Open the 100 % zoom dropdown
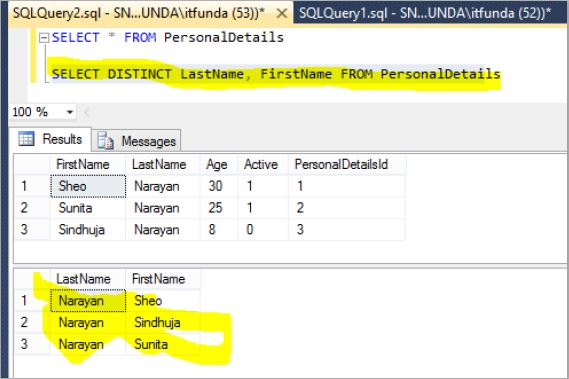This screenshot has height=379, width=569. pyautogui.click(x=70, y=112)
